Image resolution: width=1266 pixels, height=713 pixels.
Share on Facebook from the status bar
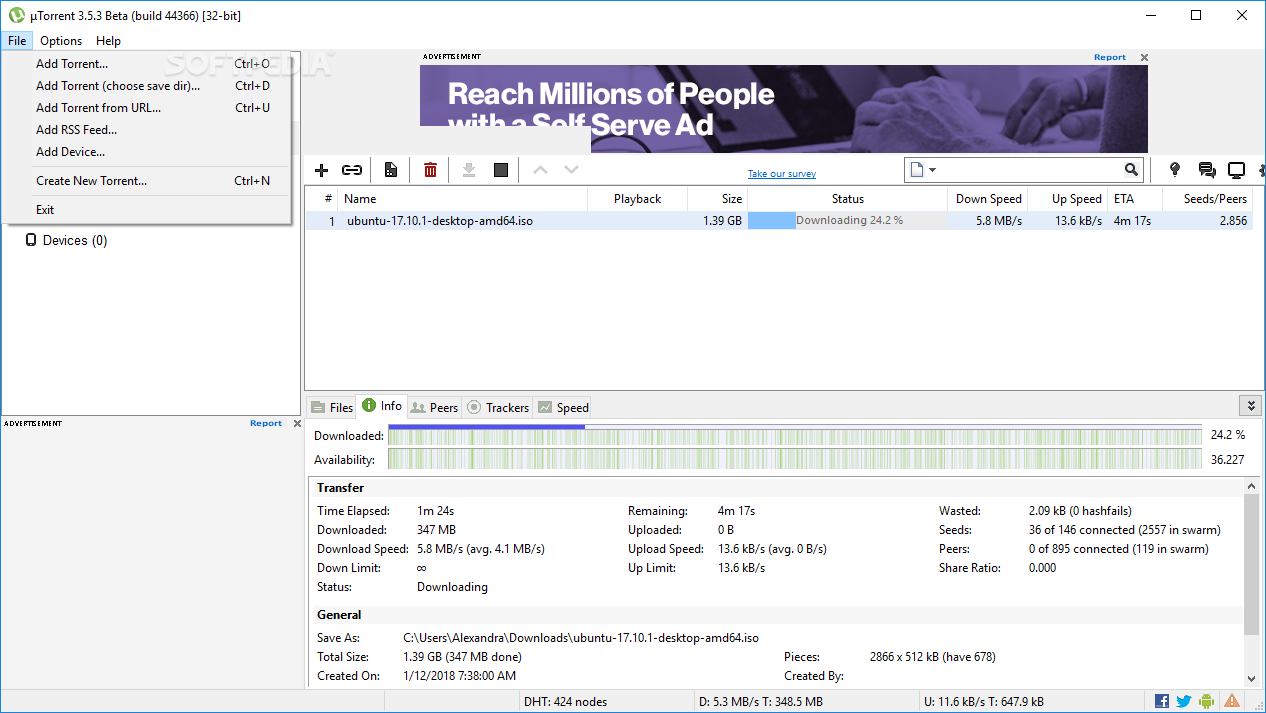pyautogui.click(x=1161, y=700)
